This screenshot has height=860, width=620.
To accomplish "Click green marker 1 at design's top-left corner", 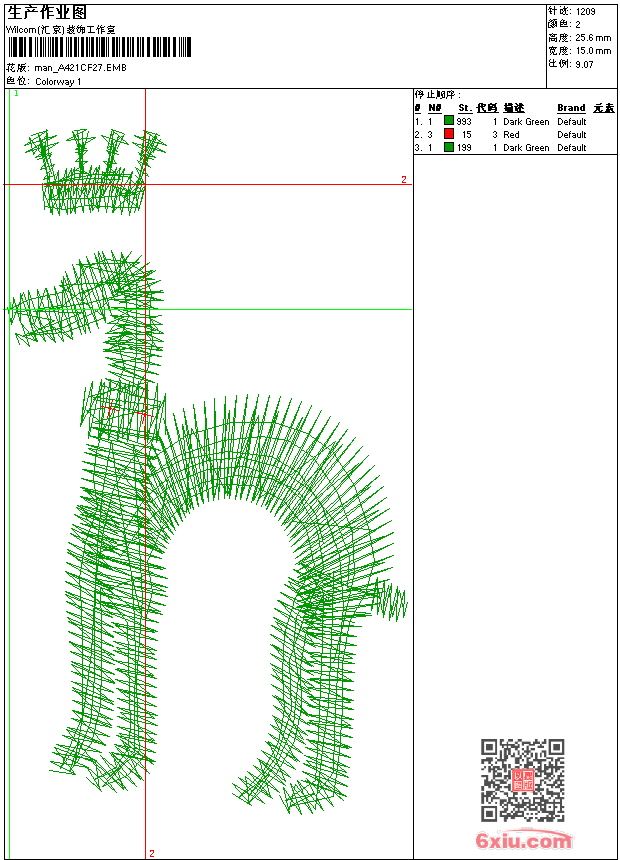I will [x=16, y=93].
